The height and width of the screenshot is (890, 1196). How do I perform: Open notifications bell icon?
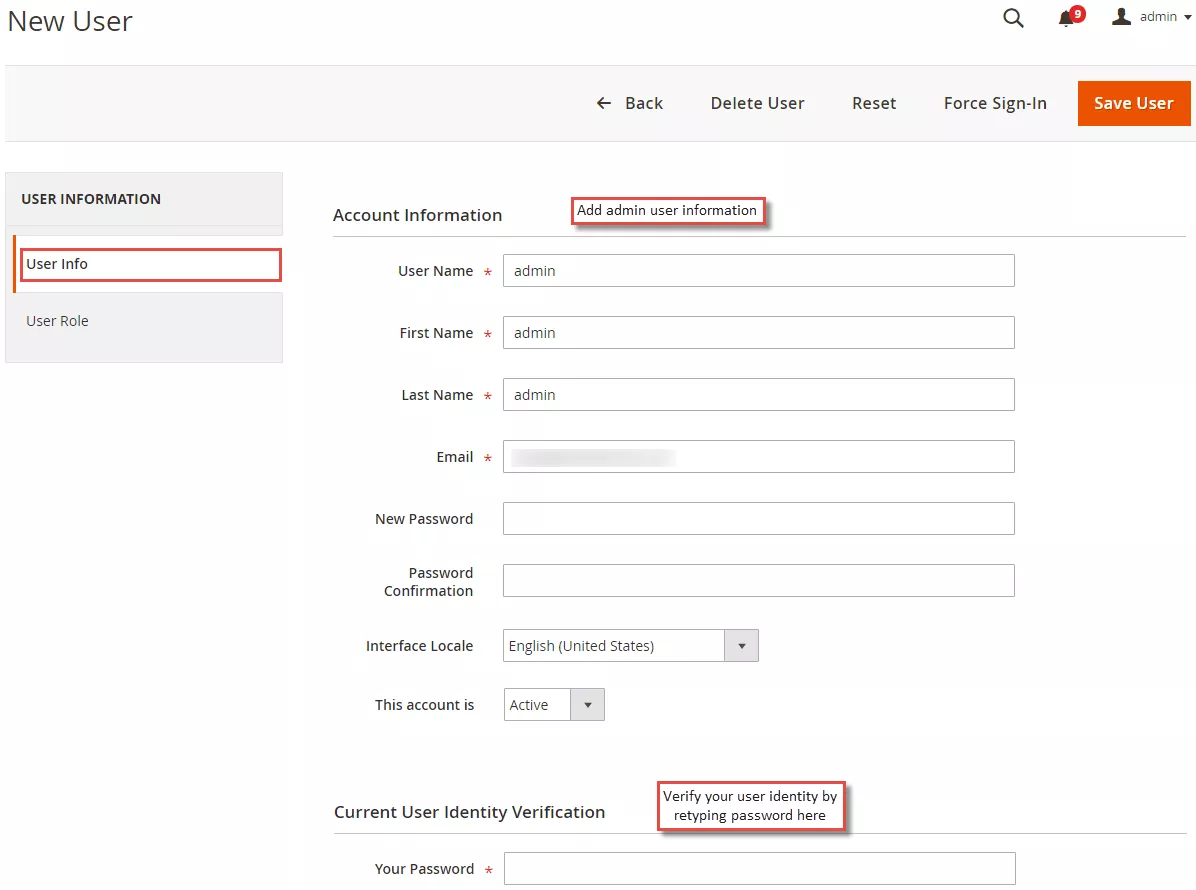click(x=1066, y=19)
